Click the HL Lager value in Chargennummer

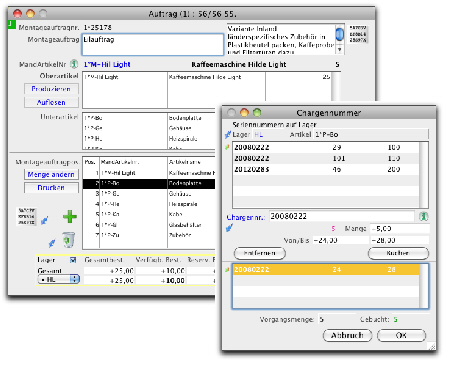(259, 135)
